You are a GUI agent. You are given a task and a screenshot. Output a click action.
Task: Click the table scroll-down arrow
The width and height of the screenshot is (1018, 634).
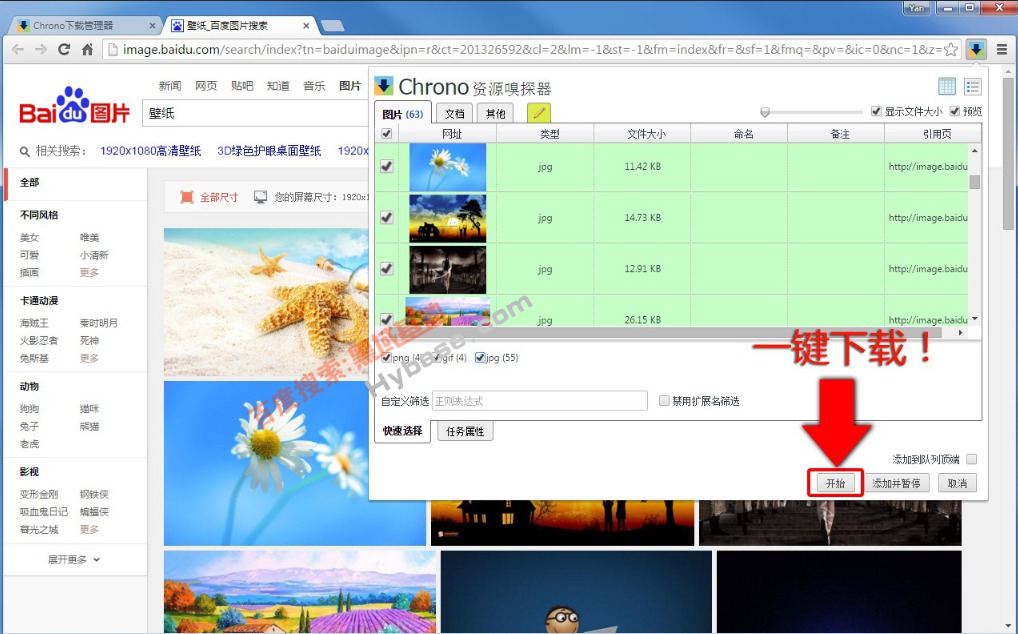coord(975,319)
